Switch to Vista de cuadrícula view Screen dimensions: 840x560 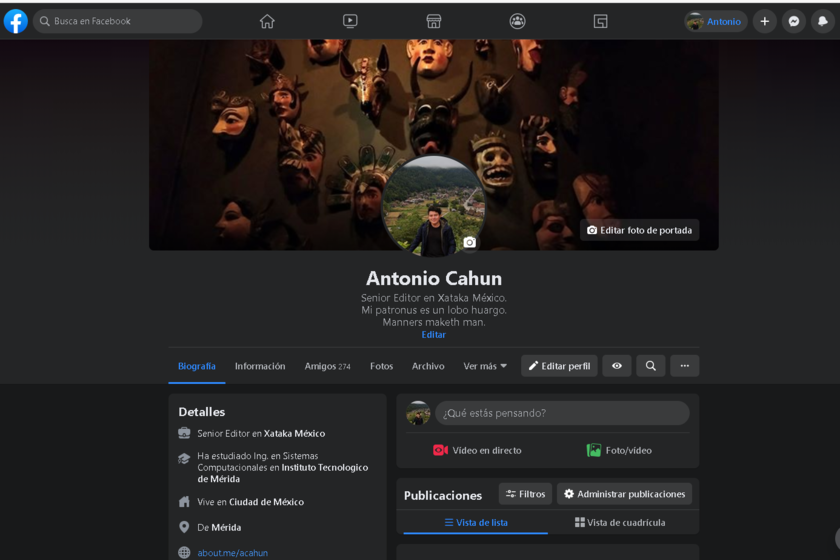620,522
